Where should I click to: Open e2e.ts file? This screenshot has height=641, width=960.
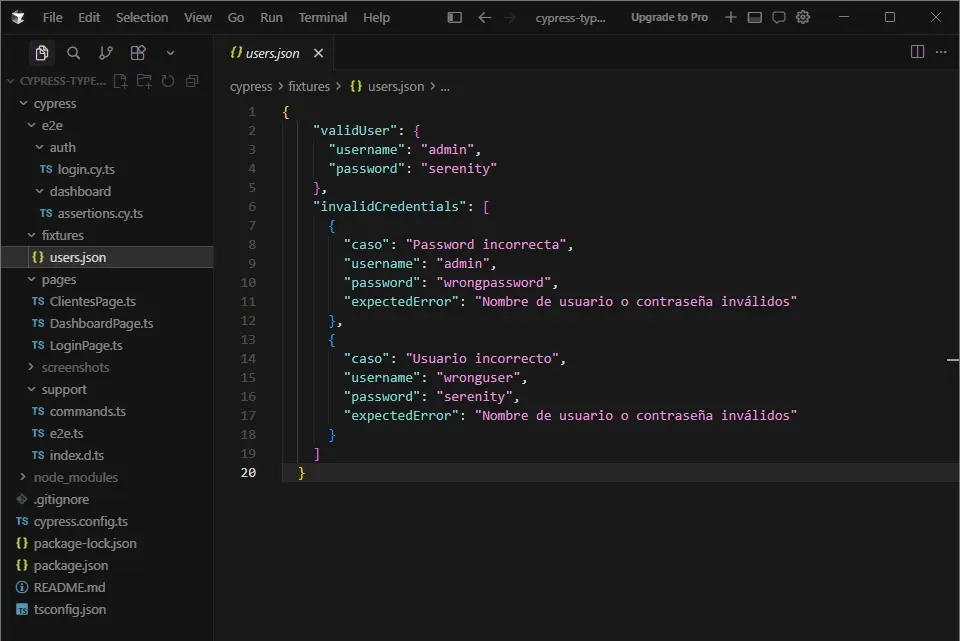66,433
